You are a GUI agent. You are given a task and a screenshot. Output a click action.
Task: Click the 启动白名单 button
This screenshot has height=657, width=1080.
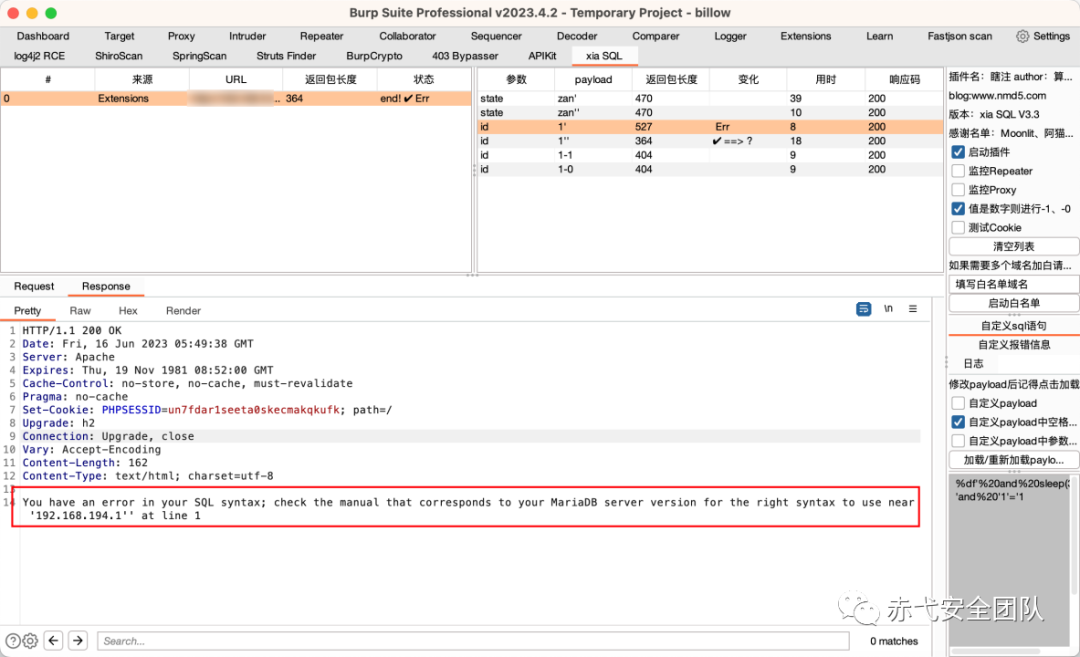pos(1014,303)
